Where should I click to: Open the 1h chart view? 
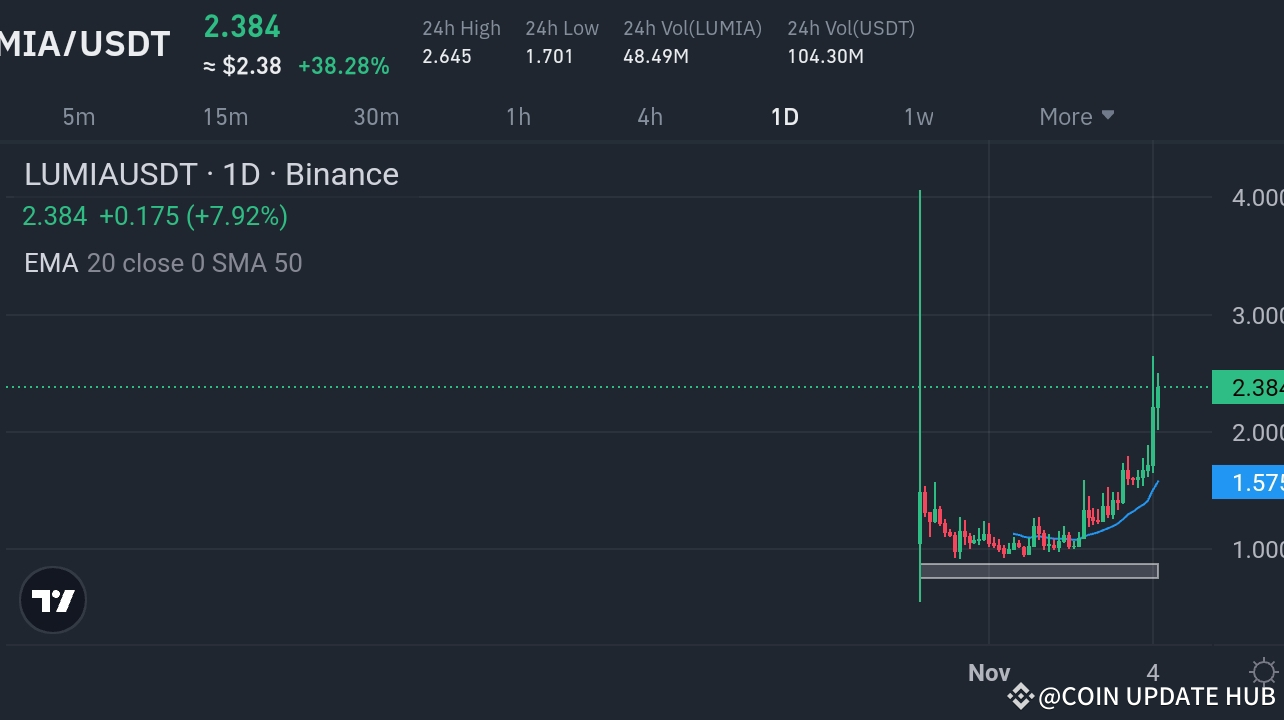pos(518,116)
